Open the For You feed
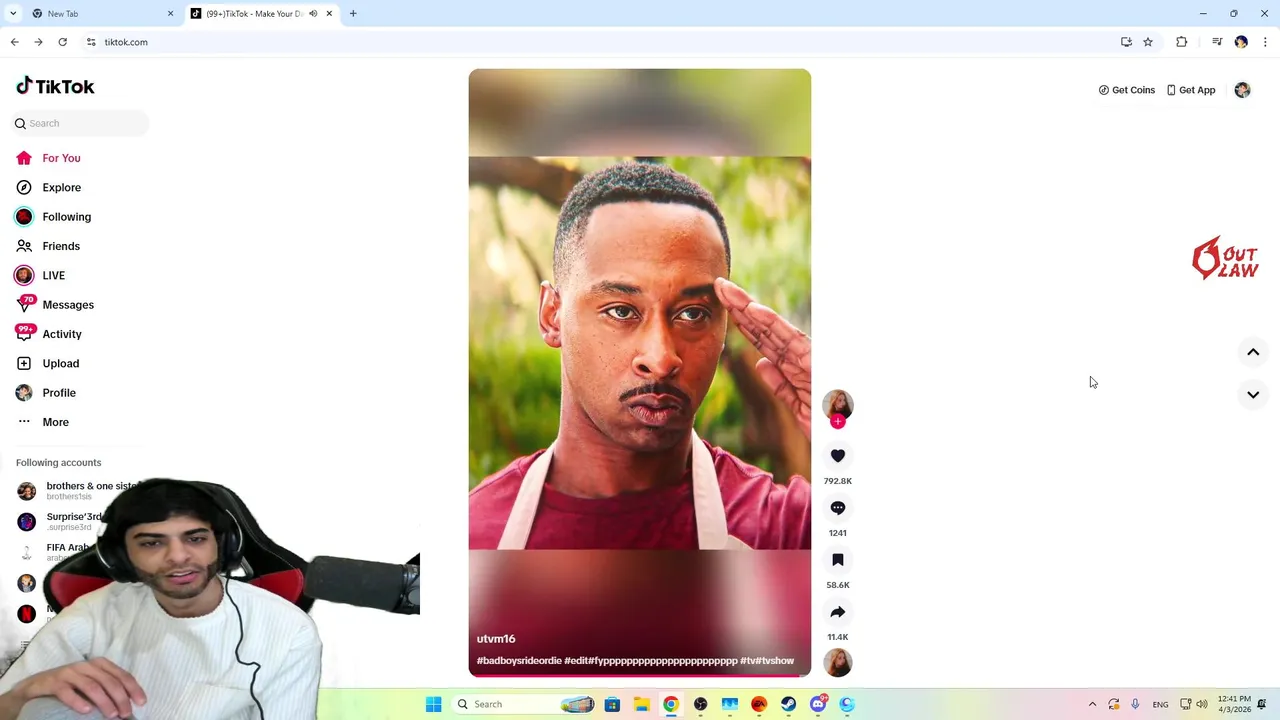Screen dimensions: 1280x720 tap(48, 158)
